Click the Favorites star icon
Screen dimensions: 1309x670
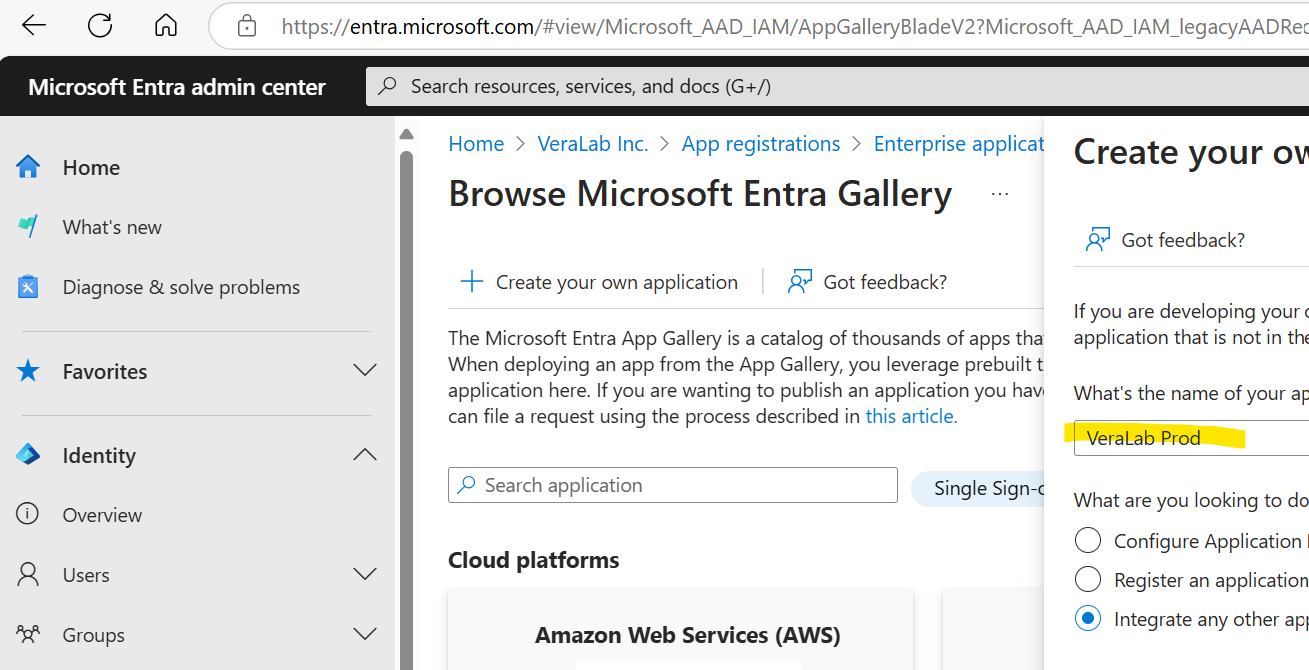pyautogui.click(x=28, y=371)
